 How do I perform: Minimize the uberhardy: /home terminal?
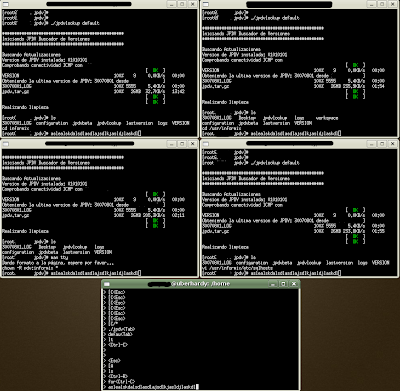click(273, 284)
